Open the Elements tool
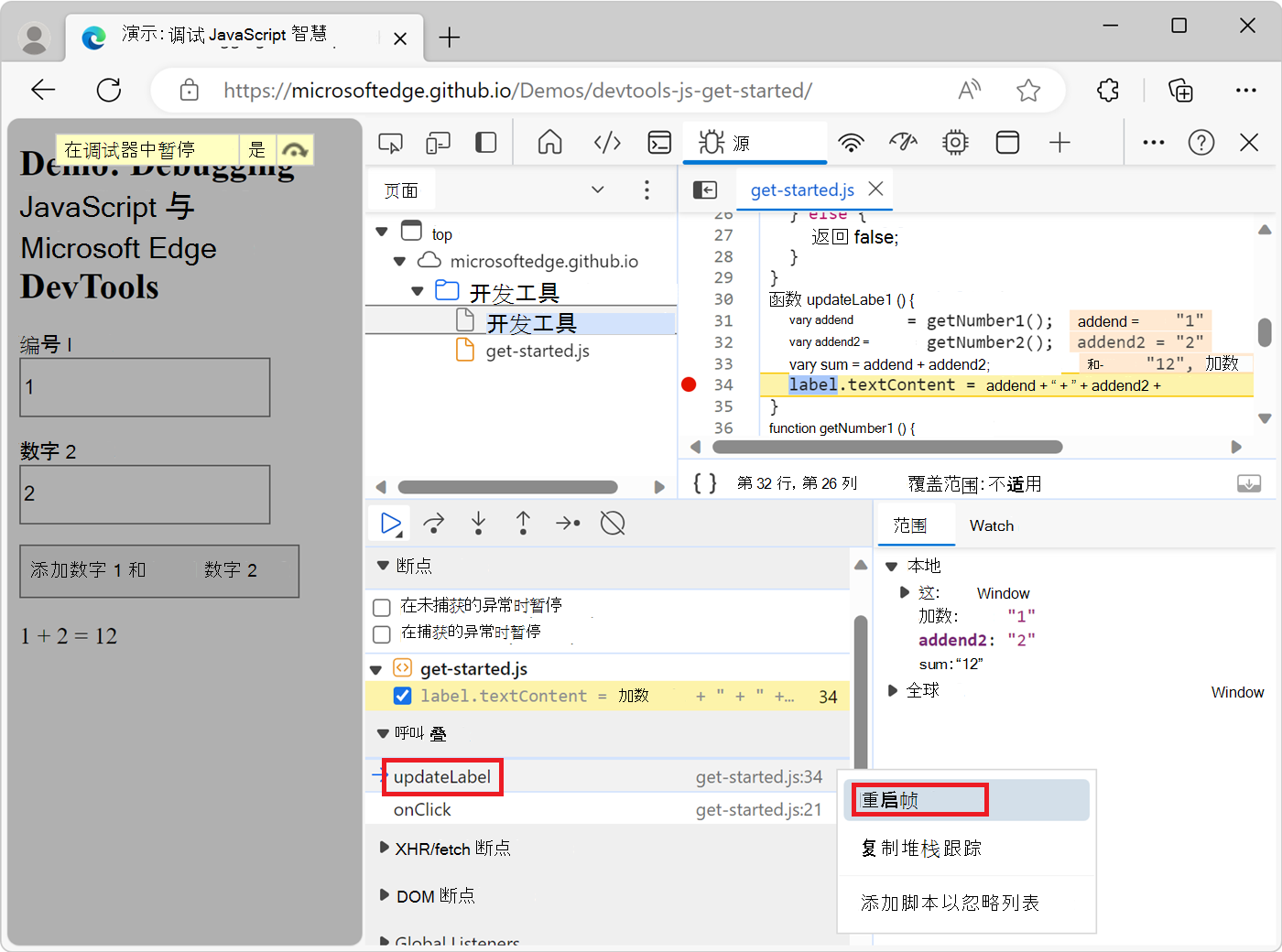The height and width of the screenshot is (952, 1282). point(606,143)
